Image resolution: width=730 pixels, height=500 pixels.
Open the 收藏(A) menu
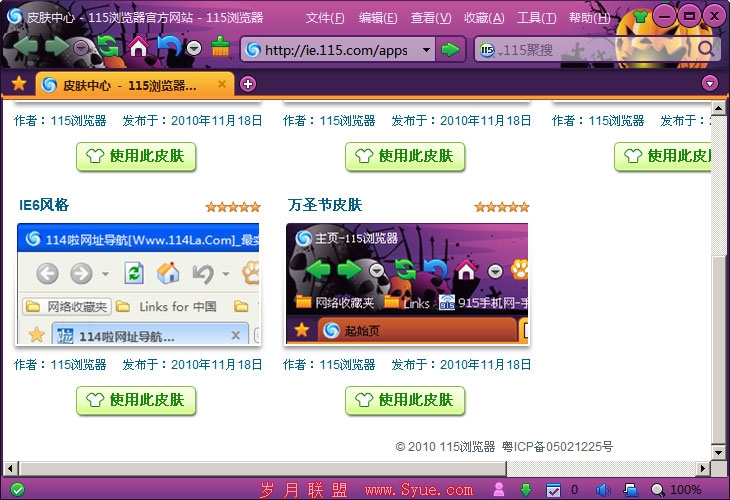[x=484, y=18]
